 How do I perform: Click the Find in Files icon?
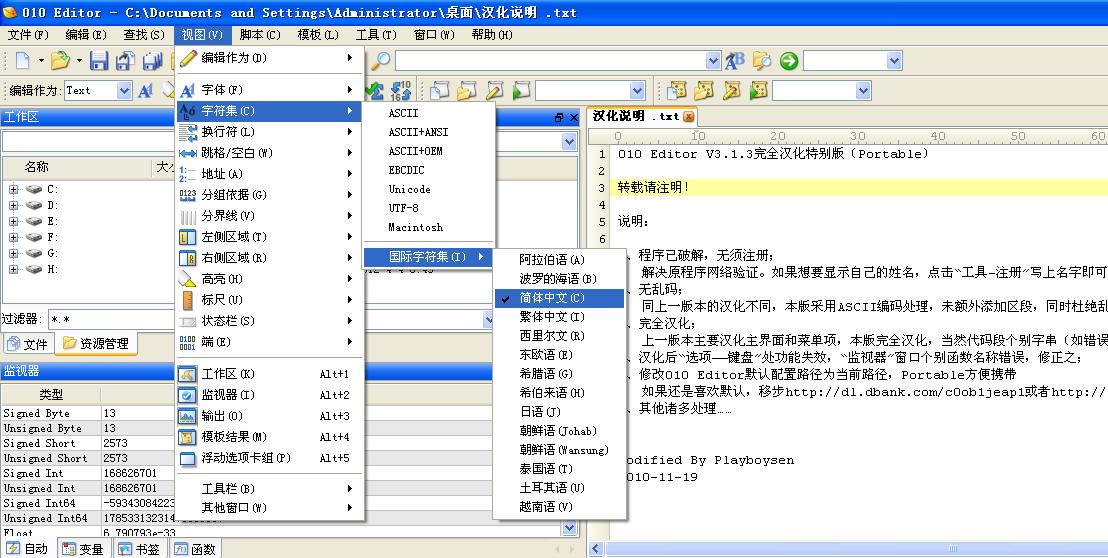[x=762, y=61]
